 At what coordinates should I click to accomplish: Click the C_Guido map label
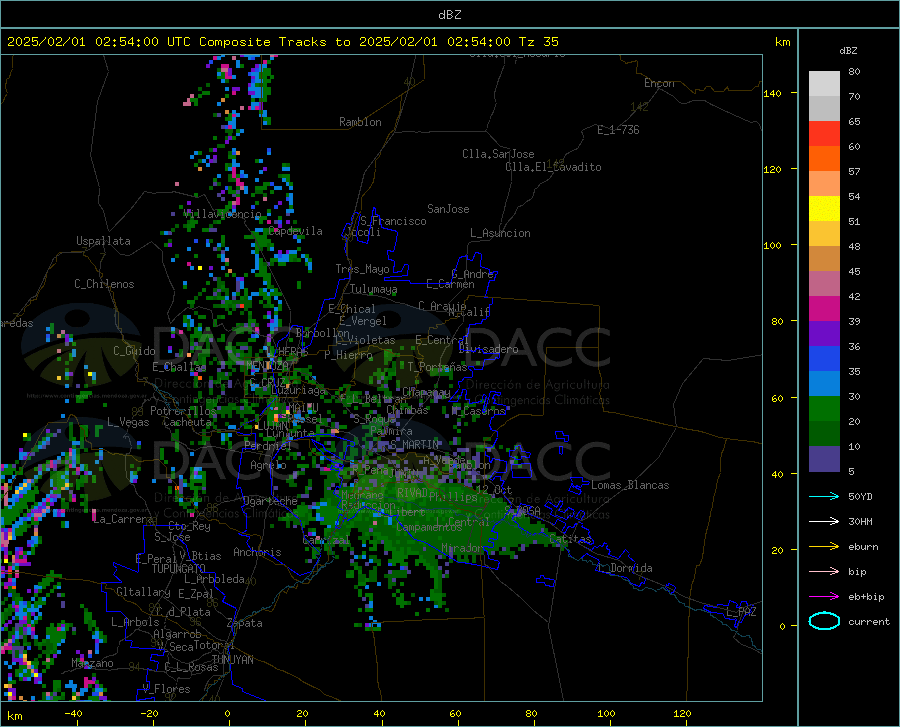[x=134, y=351]
